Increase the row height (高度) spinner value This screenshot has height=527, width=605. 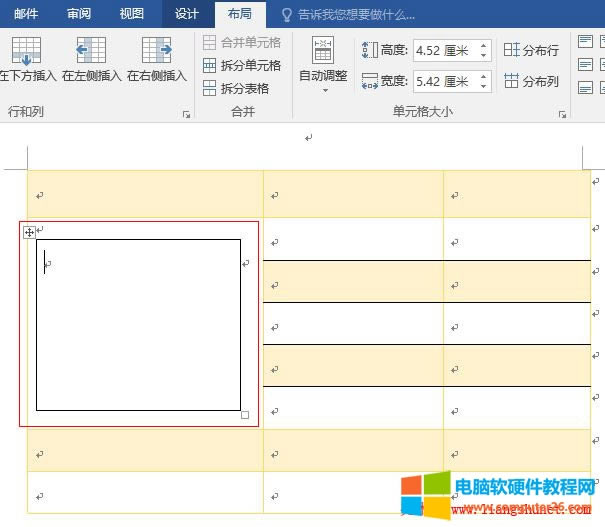coord(484,45)
